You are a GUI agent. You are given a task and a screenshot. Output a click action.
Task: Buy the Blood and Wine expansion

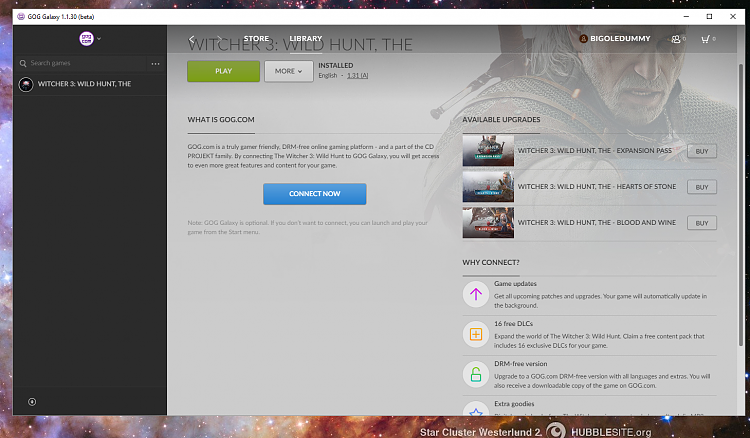click(x=702, y=223)
